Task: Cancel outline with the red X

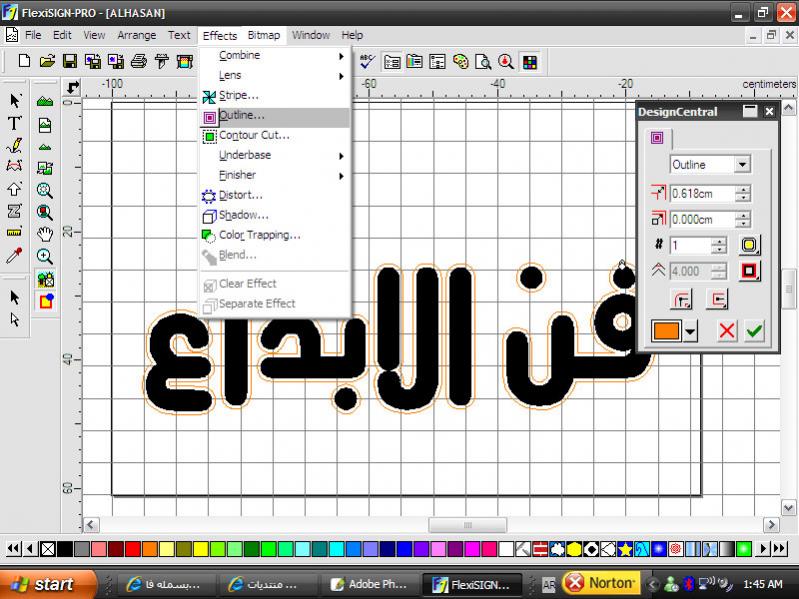Action: click(727, 332)
